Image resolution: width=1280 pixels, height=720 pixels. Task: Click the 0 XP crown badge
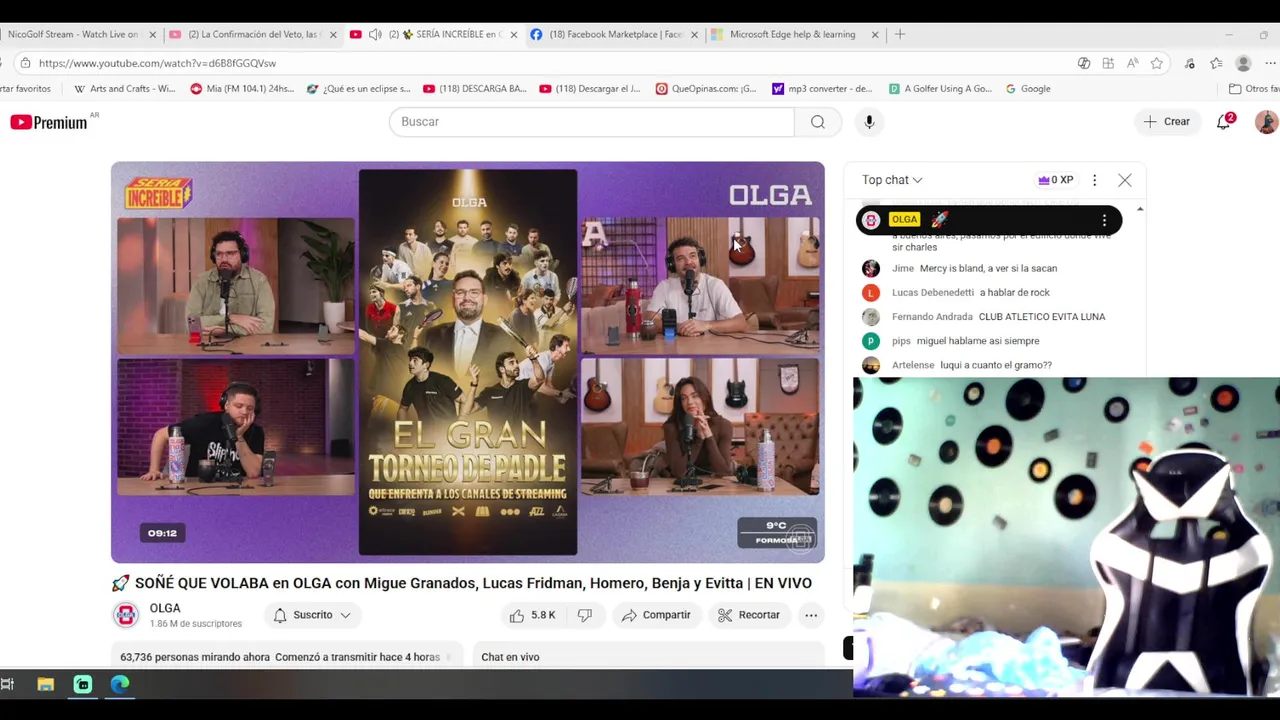click(1056, 180)
